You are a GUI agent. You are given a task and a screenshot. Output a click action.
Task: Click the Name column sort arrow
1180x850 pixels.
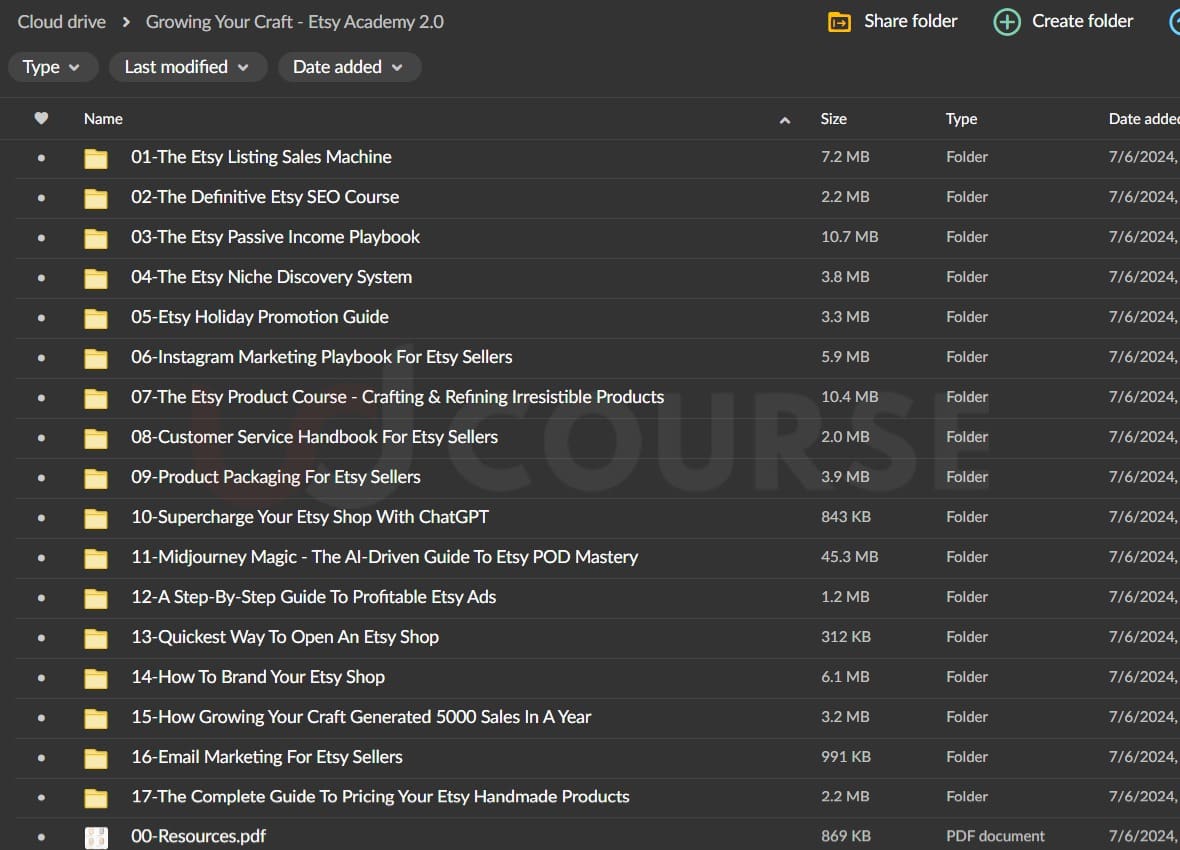coord(785,120)
